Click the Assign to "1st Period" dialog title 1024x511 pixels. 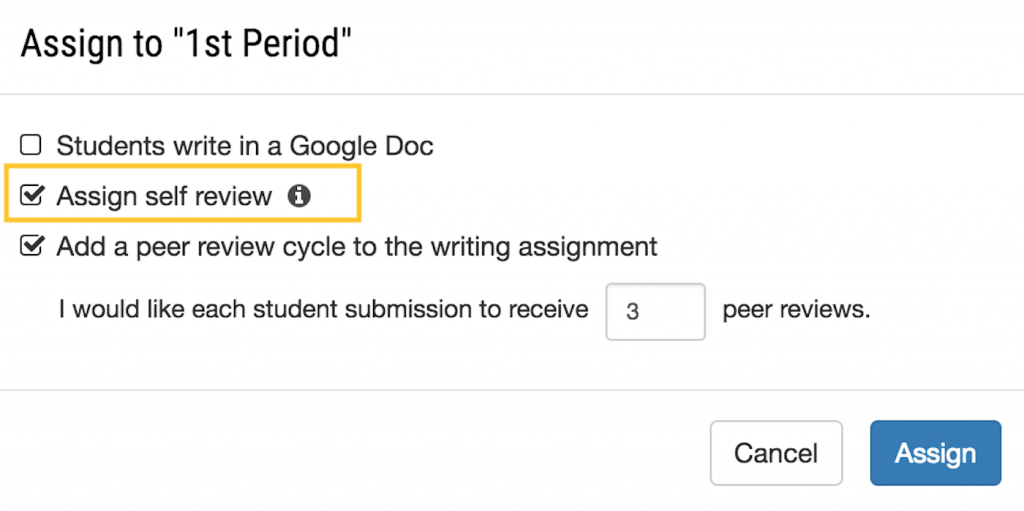[x=187, y=44]
